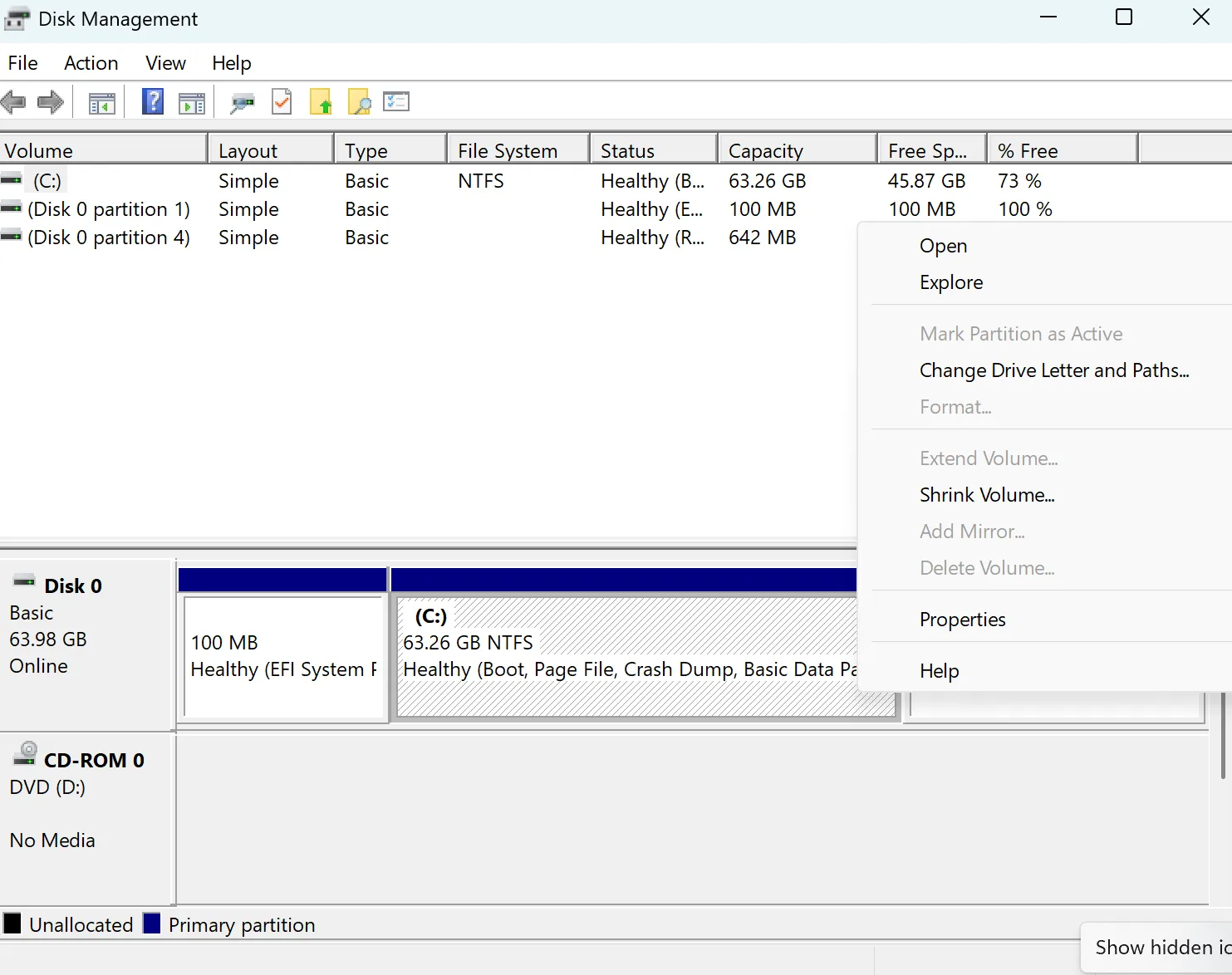Click the CD-ROM 0 drive icon
1232x975 pixels.
[24, 754]
